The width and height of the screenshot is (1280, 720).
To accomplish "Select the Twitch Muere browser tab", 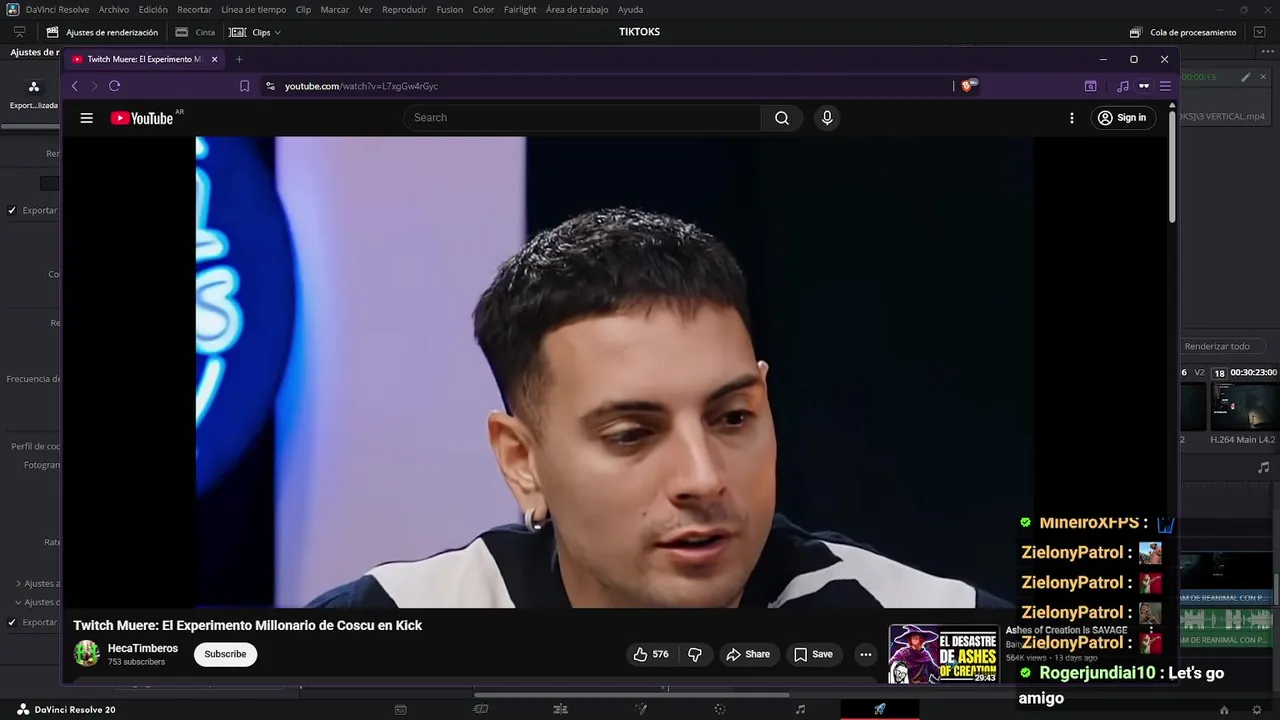I will (x=144, y=59).
